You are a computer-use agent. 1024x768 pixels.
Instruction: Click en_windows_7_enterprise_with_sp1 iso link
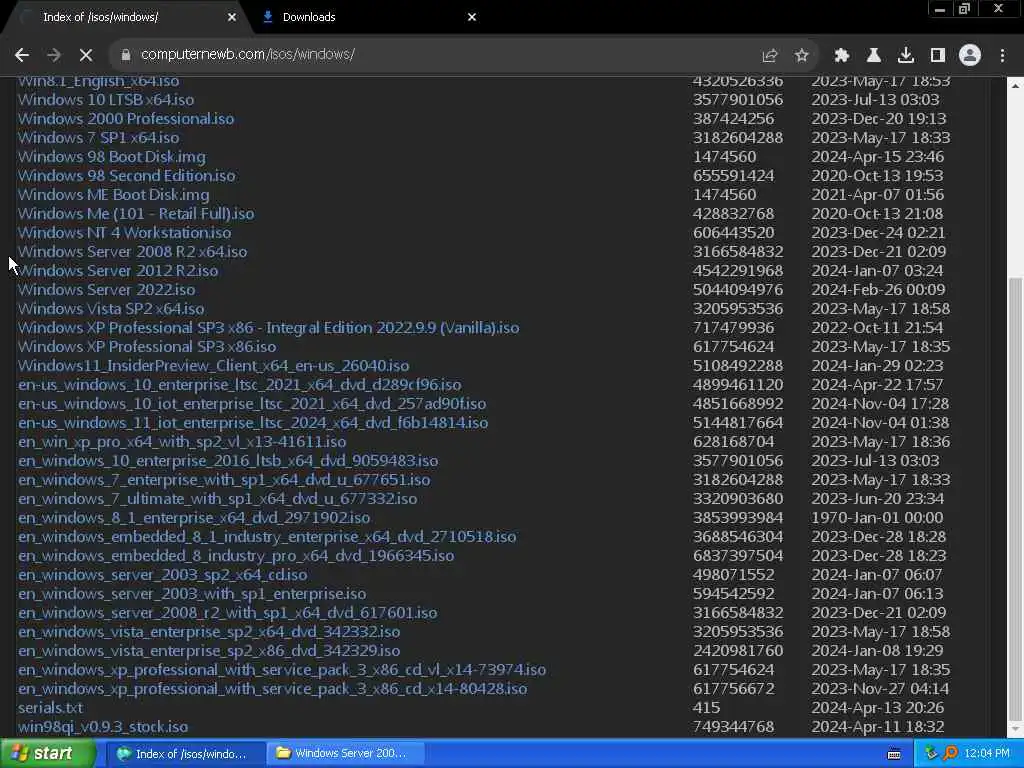pos(224,479)
